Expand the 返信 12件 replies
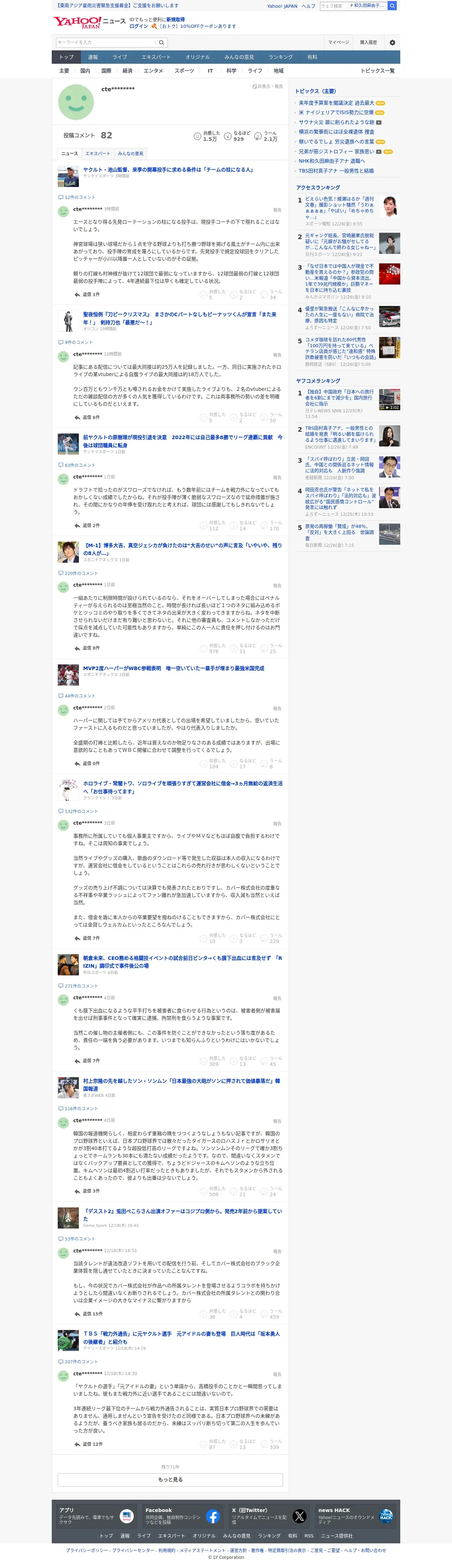The height and width of the screenshot is (1568, 452). click(88, 1444)
